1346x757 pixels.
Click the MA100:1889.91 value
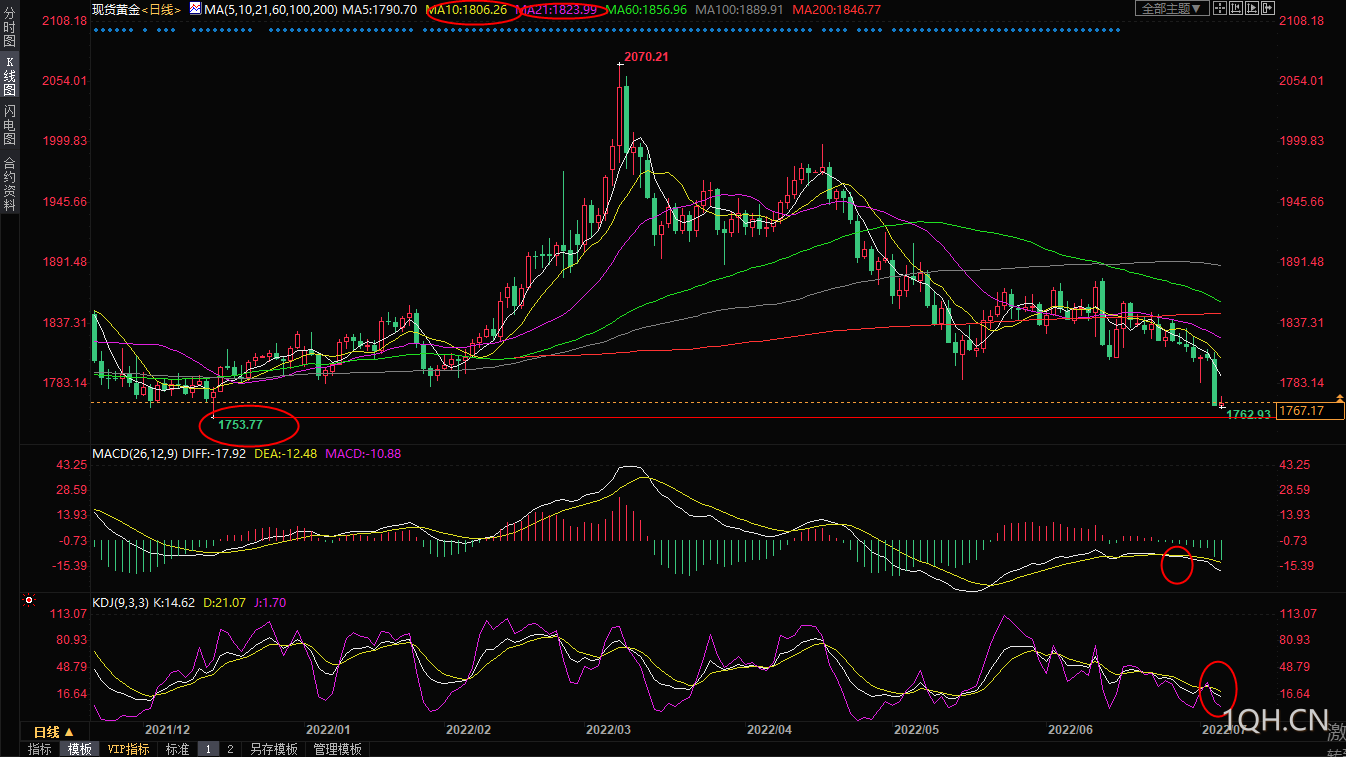point(739,9)
